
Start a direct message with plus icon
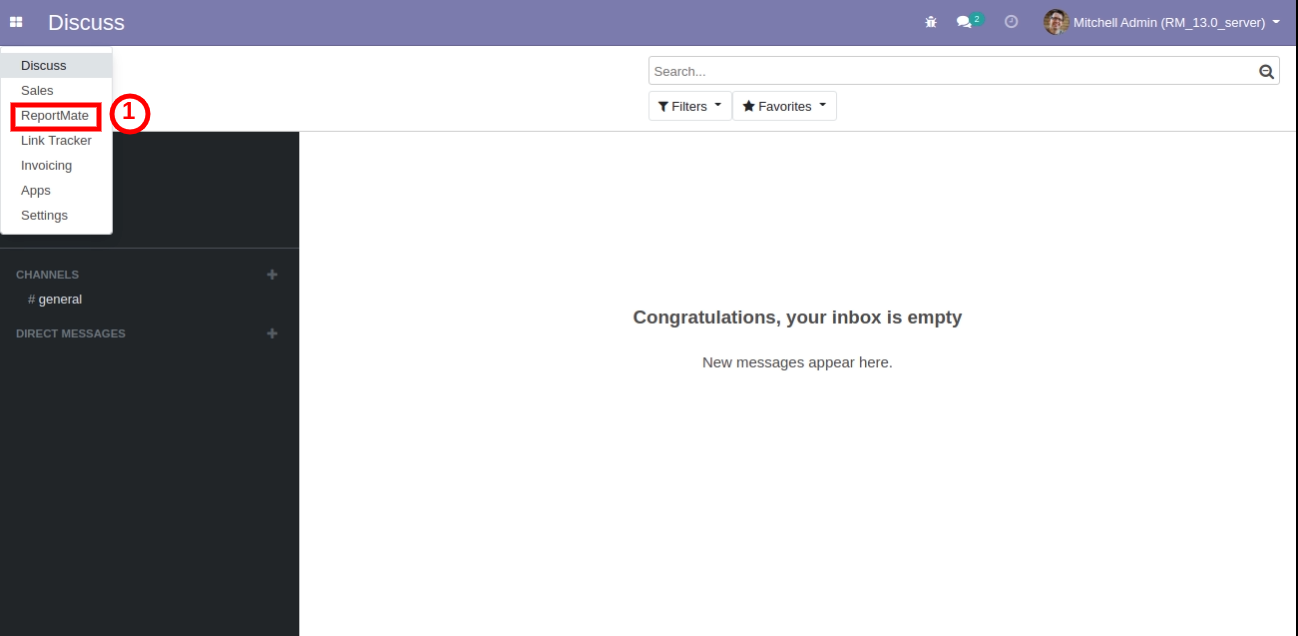(272, 333)
